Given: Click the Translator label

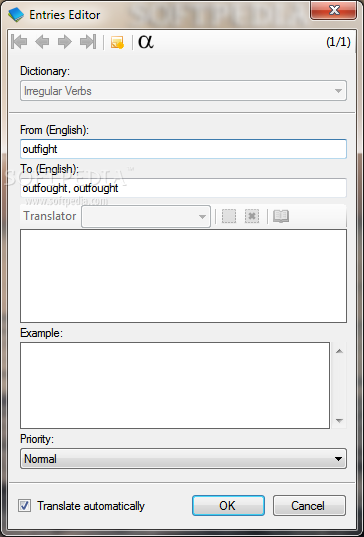Looking at the screenshot, I should point(50,216).
